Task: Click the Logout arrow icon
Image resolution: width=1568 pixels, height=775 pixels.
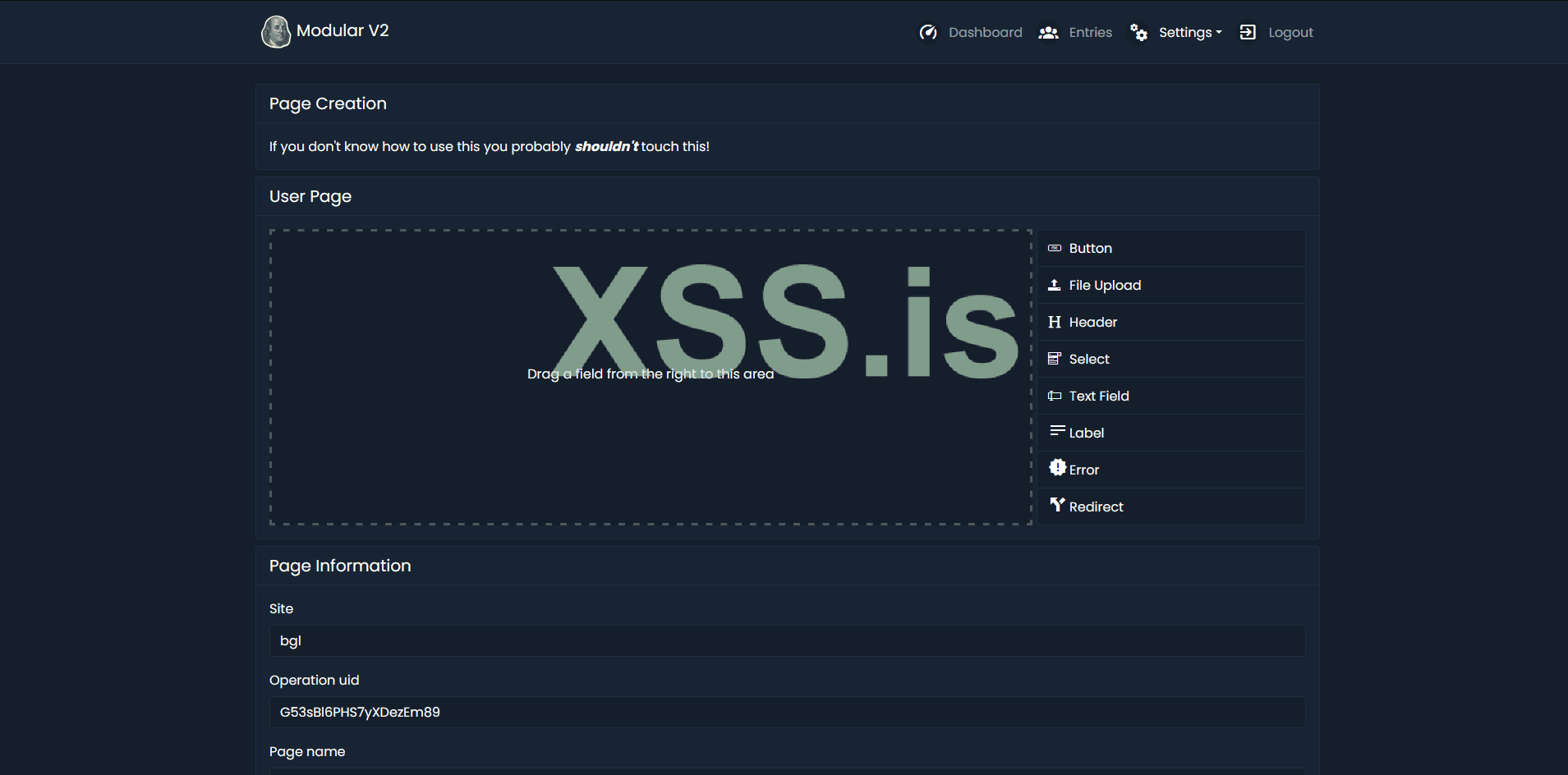Action: coord(1248,32)
